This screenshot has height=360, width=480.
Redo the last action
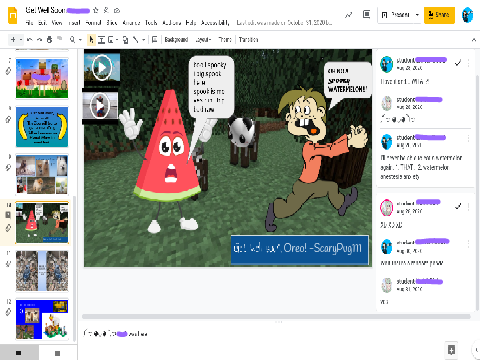tap(39, 40)
